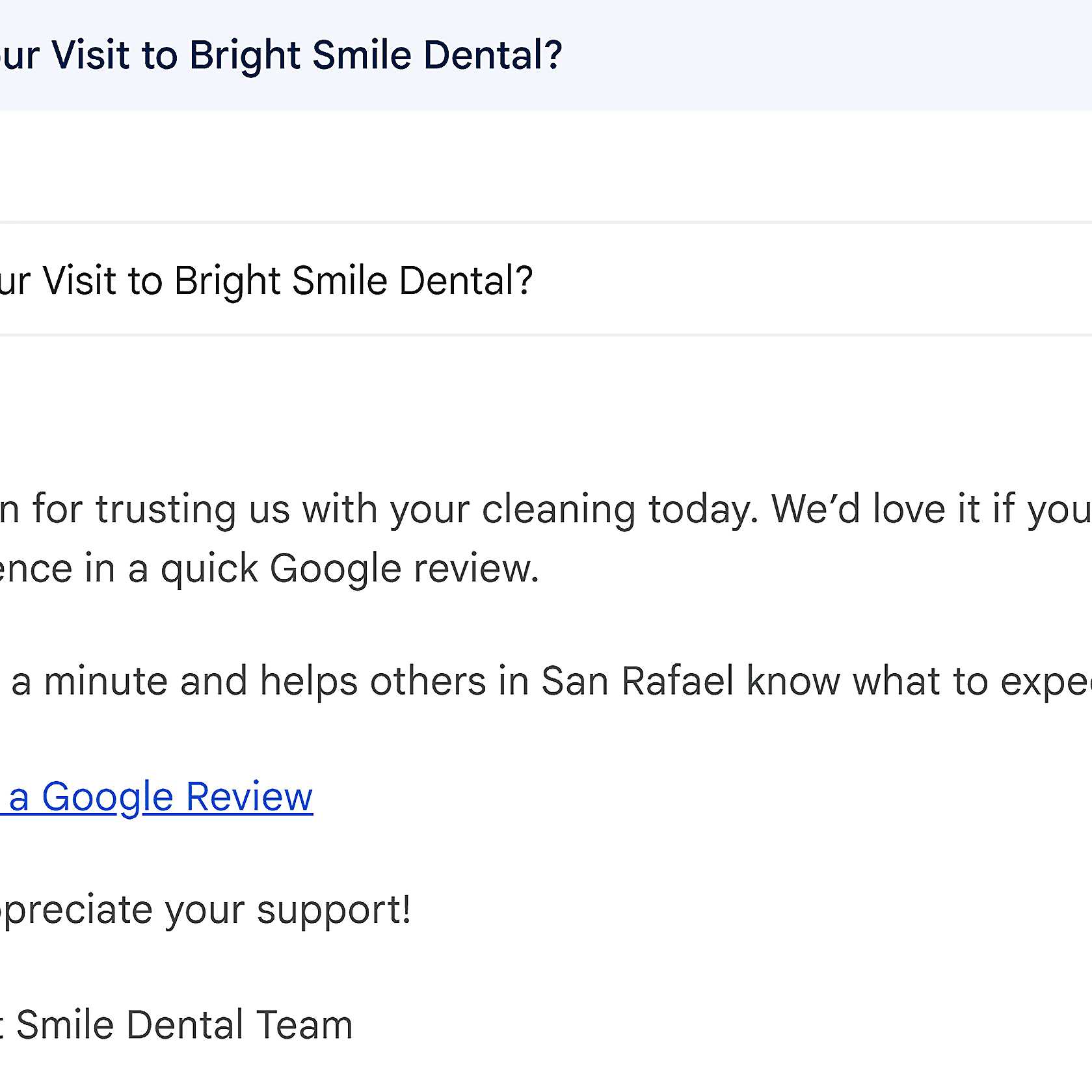Place cursor on the word "trusting"
The image size is (1092, 1092).
[x=166, y=509]
